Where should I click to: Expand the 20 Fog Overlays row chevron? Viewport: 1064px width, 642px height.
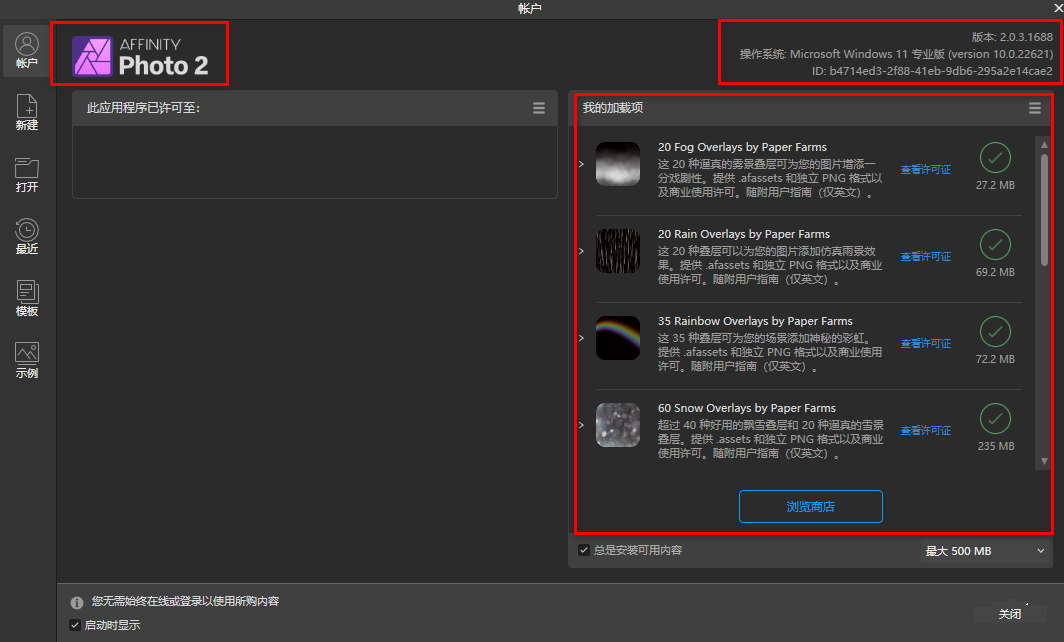click(x=582, y=164)
